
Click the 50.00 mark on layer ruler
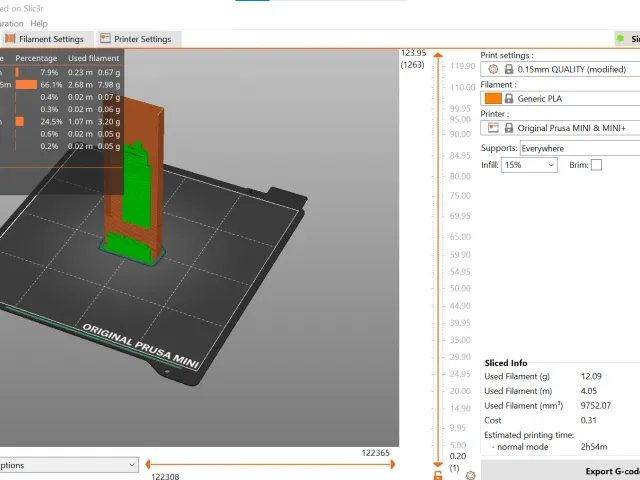point(460,289)
